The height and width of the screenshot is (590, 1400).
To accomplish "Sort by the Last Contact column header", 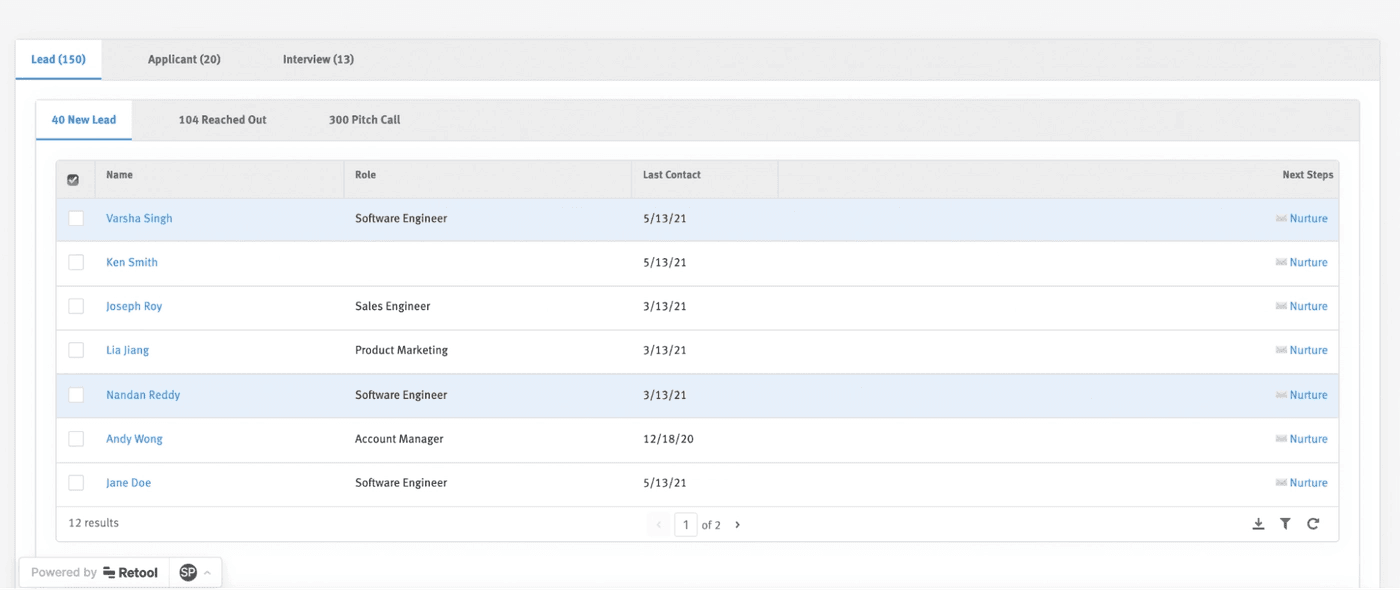I will tap(671, 175).
